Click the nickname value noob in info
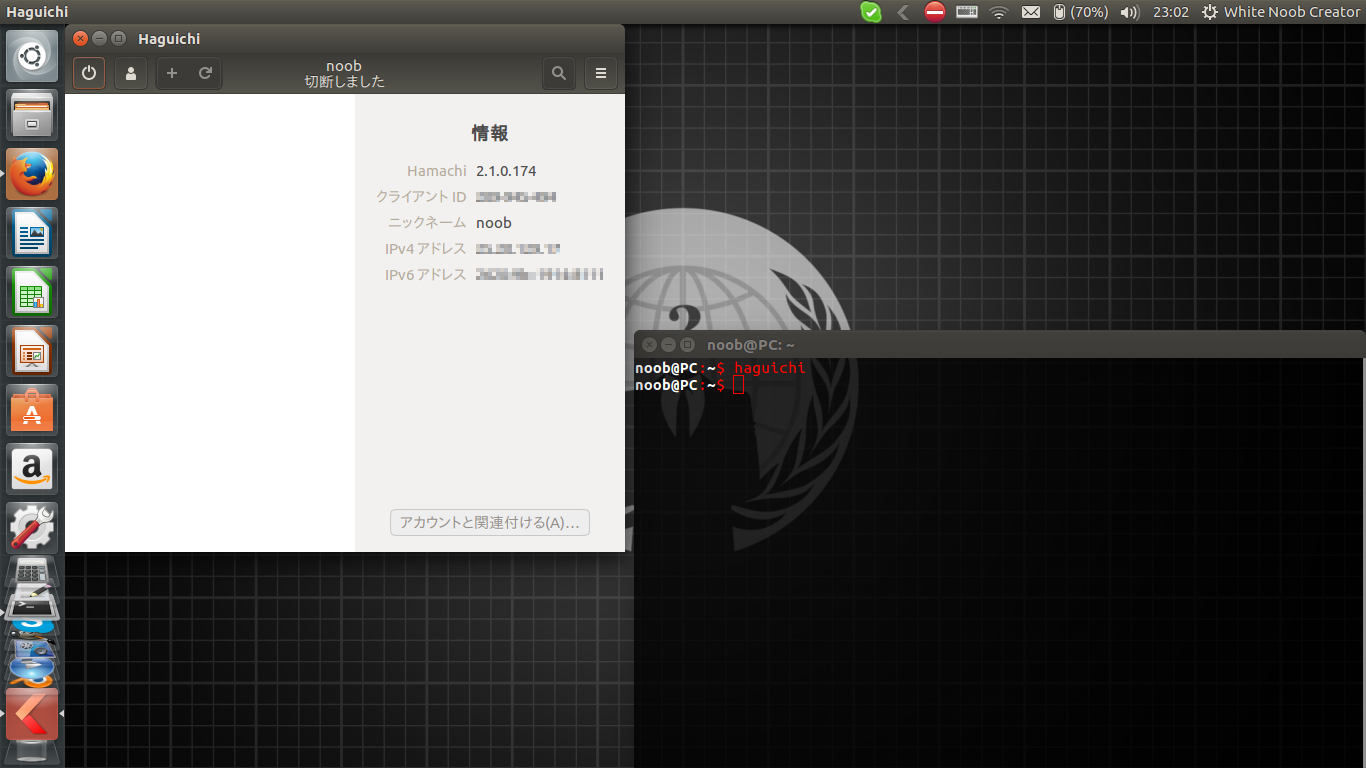1366x768 pixels. point(494,223)
